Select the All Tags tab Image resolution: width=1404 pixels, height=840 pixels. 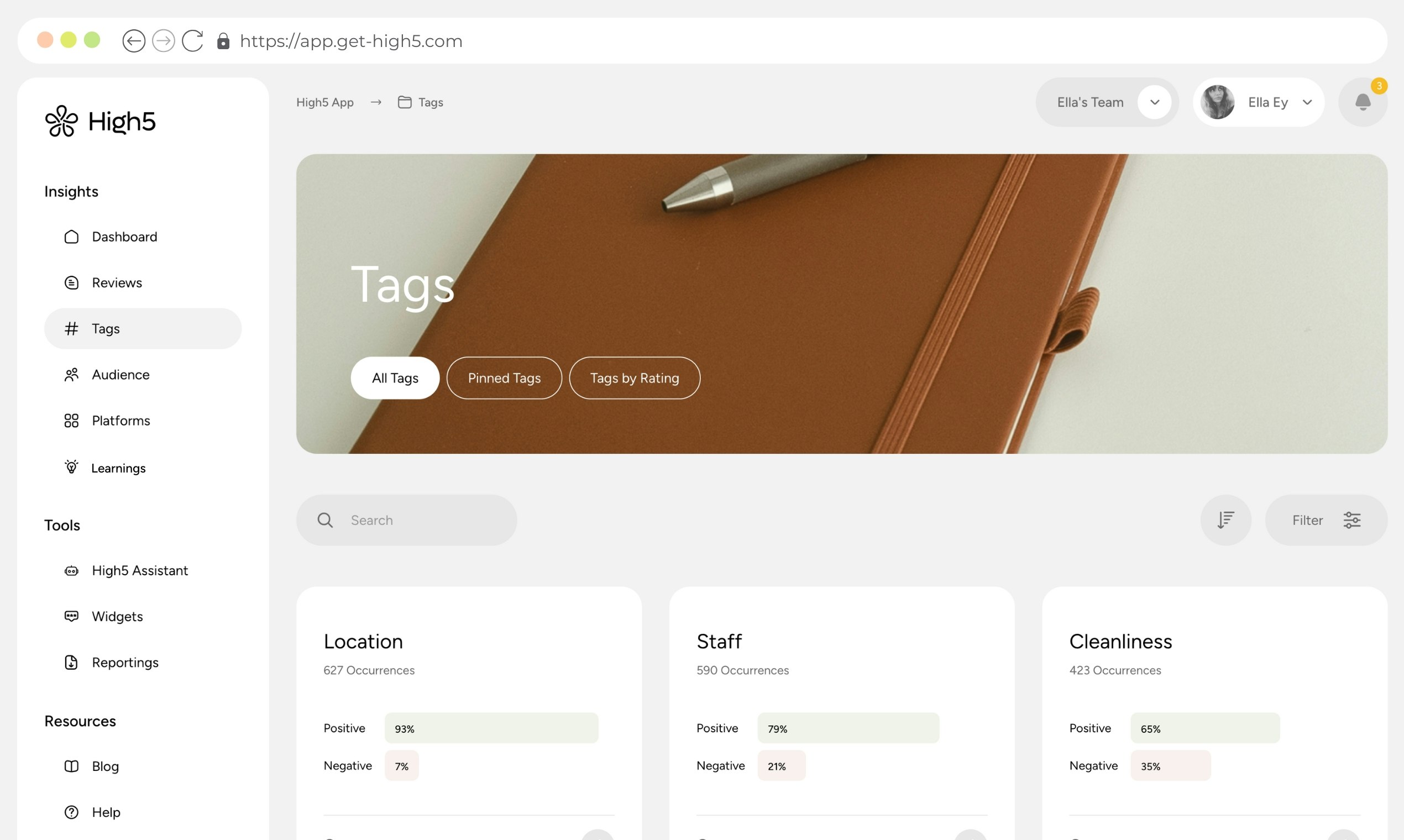point(395,378)
